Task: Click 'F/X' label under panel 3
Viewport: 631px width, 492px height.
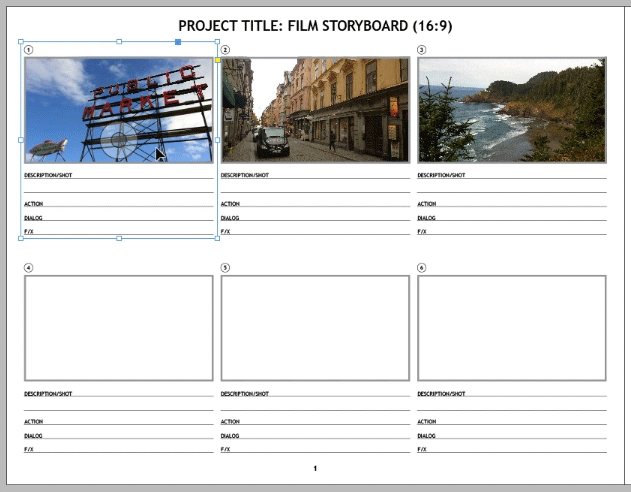Action: [x=422, y=232]
